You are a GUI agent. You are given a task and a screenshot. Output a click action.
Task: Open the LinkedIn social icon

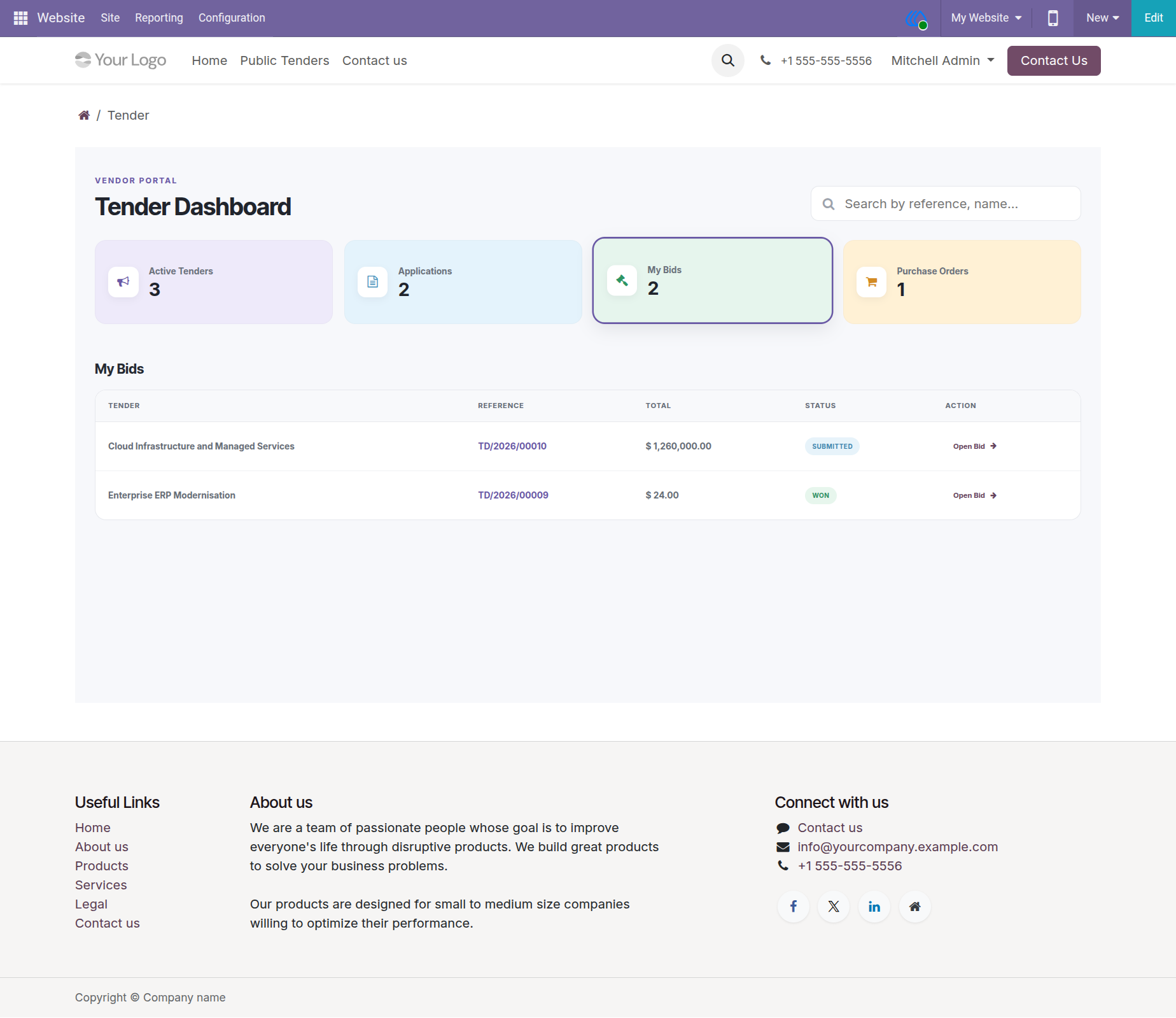tap(874, 907)
